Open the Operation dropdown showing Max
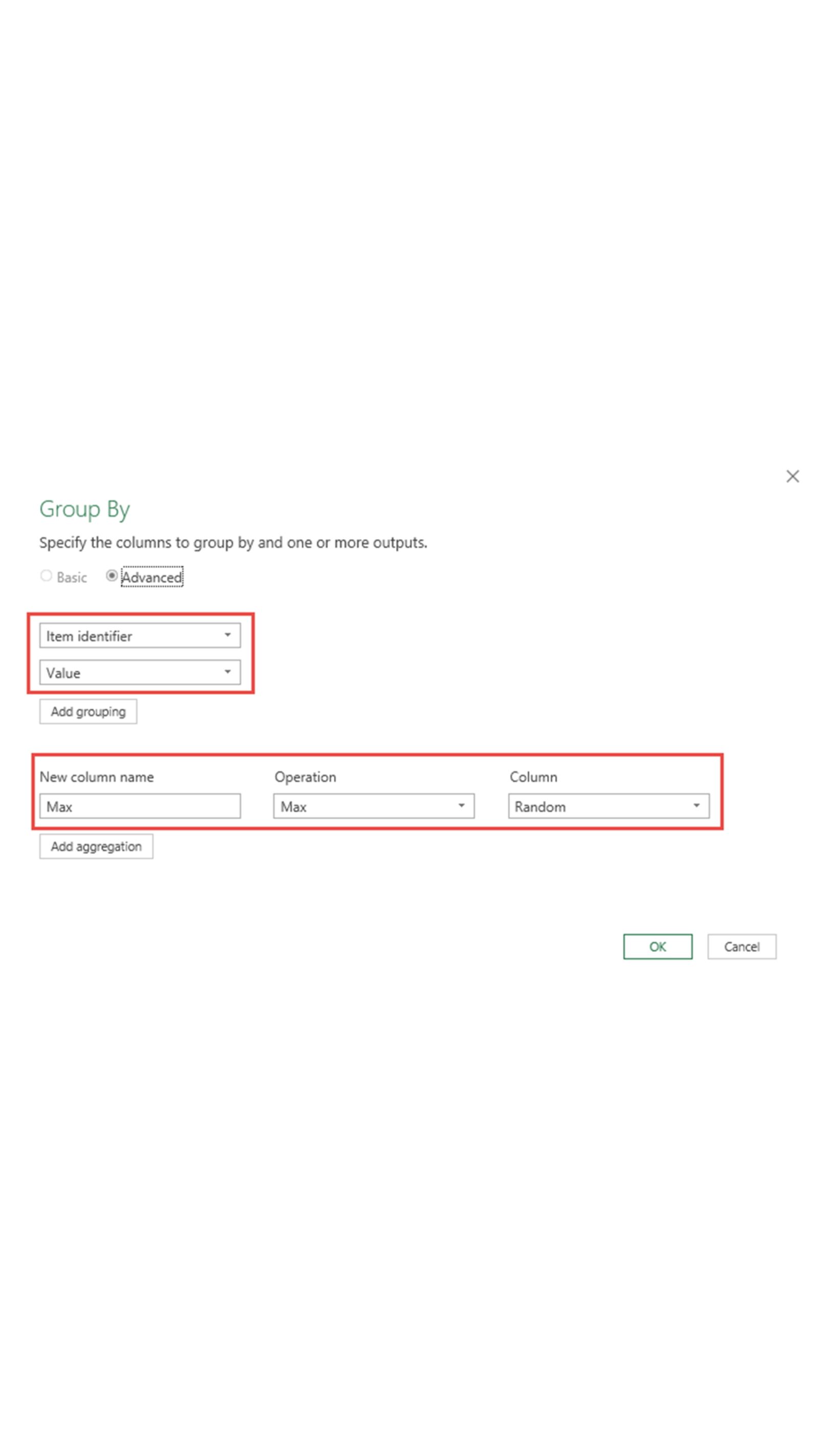Image resolution: width=819 pixels, height=1456 pixels. pos(373,806)
